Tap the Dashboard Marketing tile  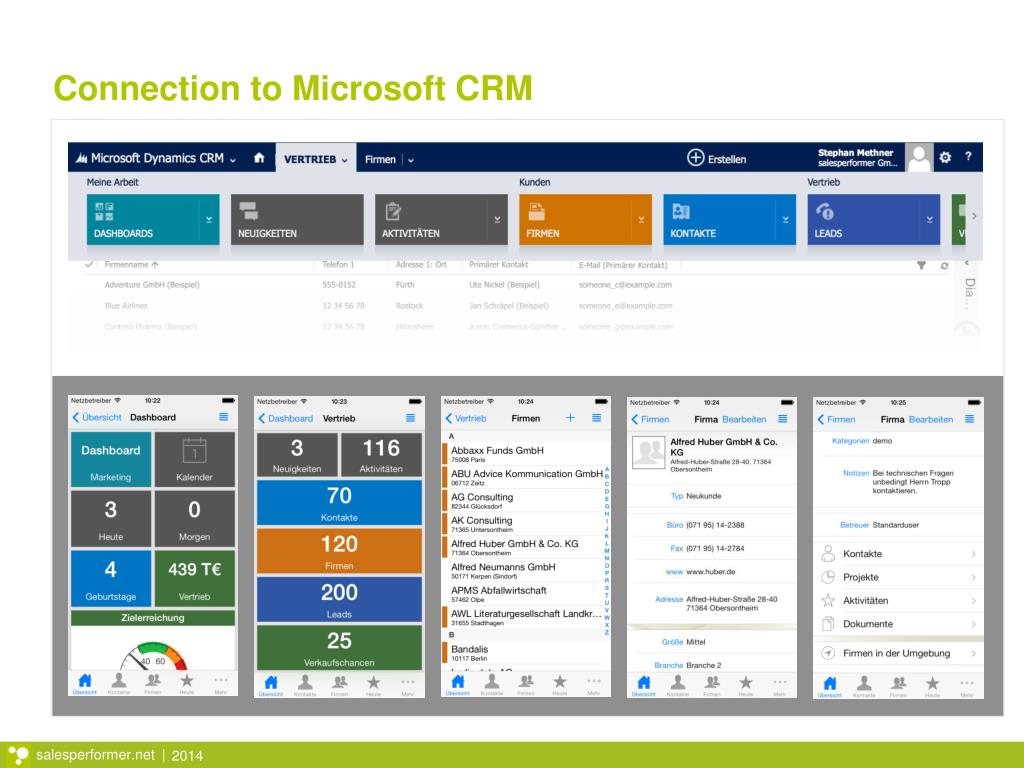coord(111,460)
